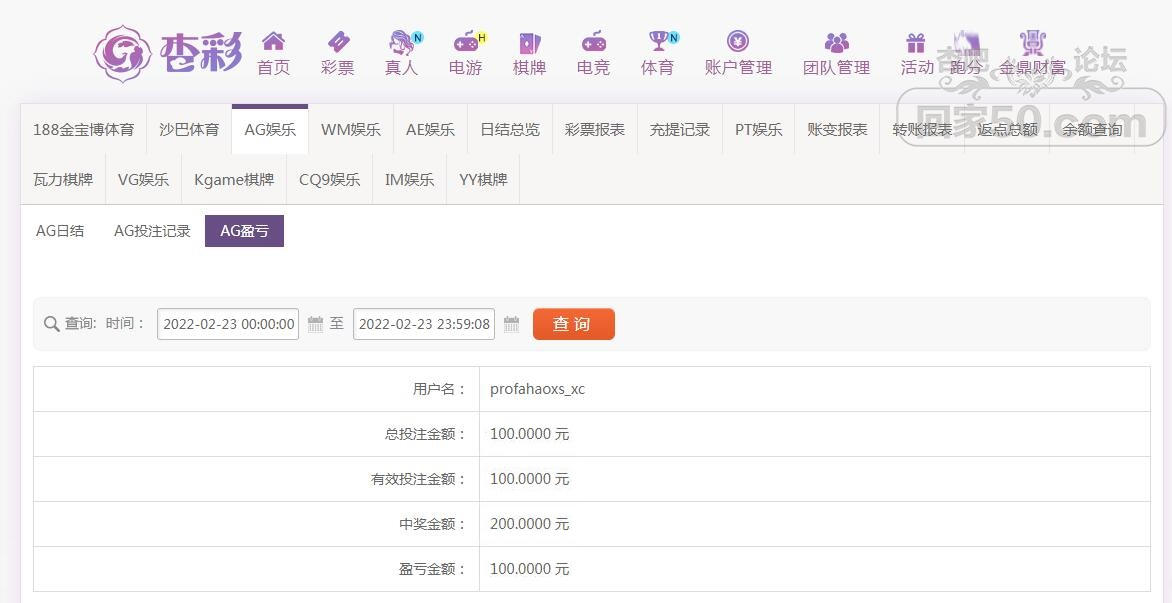The width and height of the screenshot is (1172, 603).
Task: Open calendar picker beside start time
Action: pyautogui.click(x=315, y=324)
